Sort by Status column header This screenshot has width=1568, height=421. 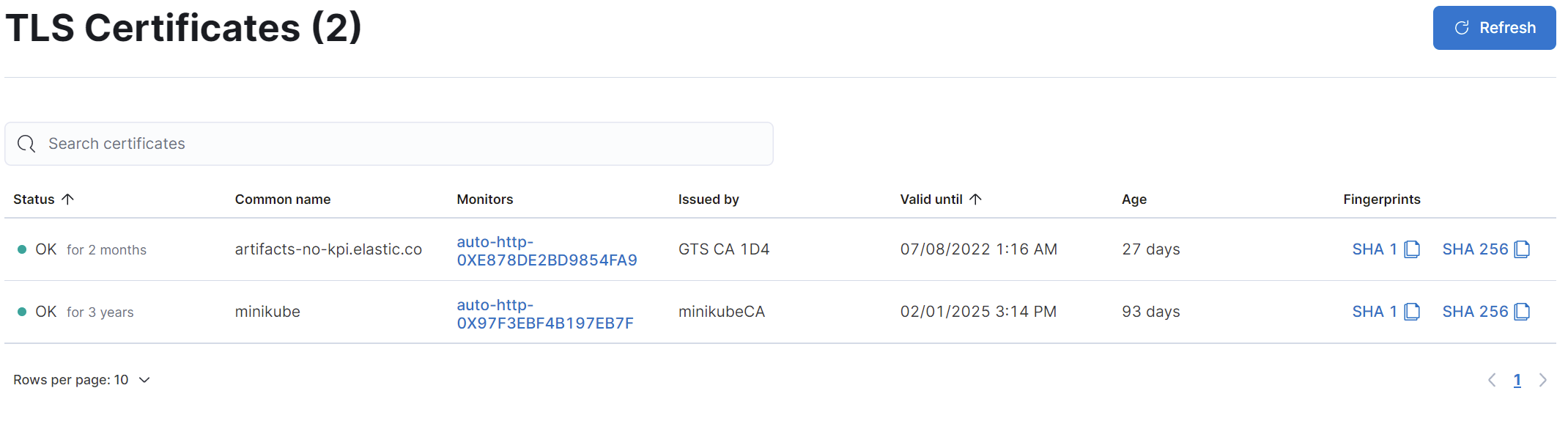click(34, 199)
